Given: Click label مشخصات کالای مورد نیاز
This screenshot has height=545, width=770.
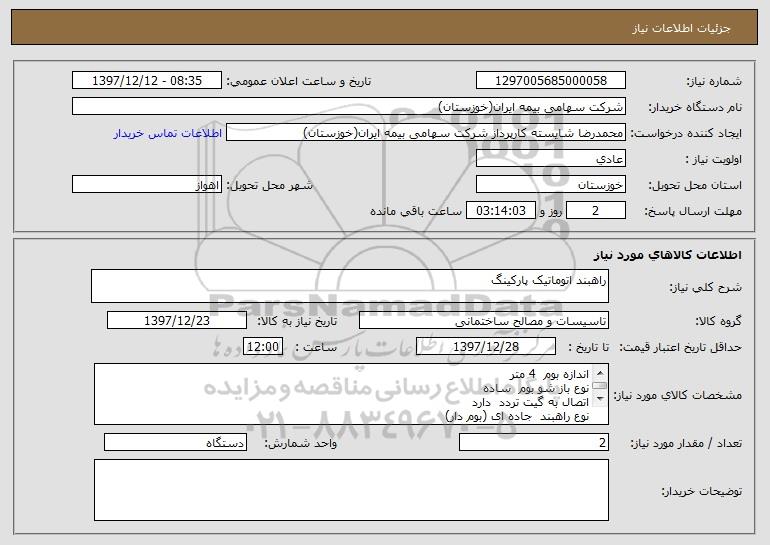Looking at the screenshot, I should pos(679,395).
